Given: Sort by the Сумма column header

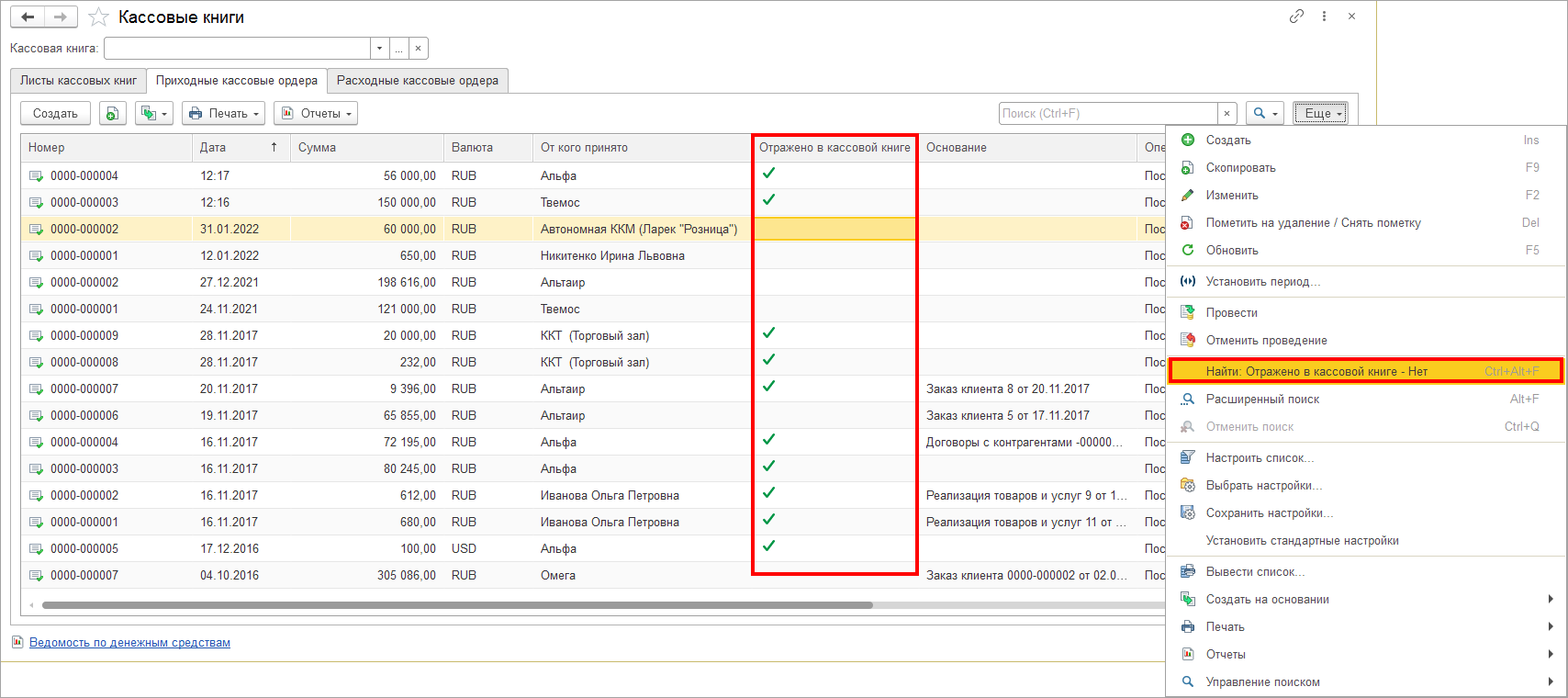Looking at the screenshot, I should point(367,147).
